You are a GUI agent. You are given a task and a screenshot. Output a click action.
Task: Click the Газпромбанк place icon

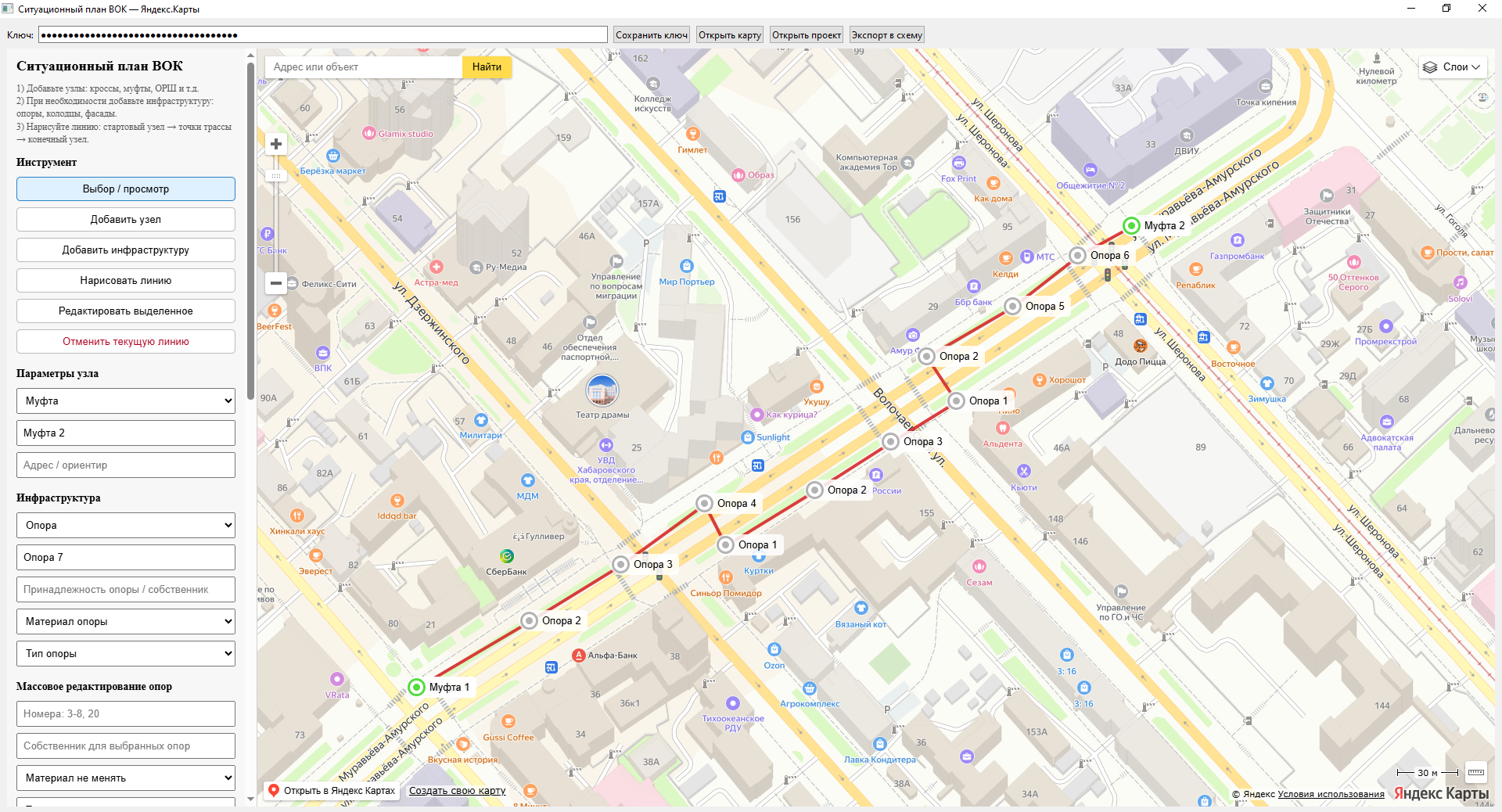pos(1238,241)
